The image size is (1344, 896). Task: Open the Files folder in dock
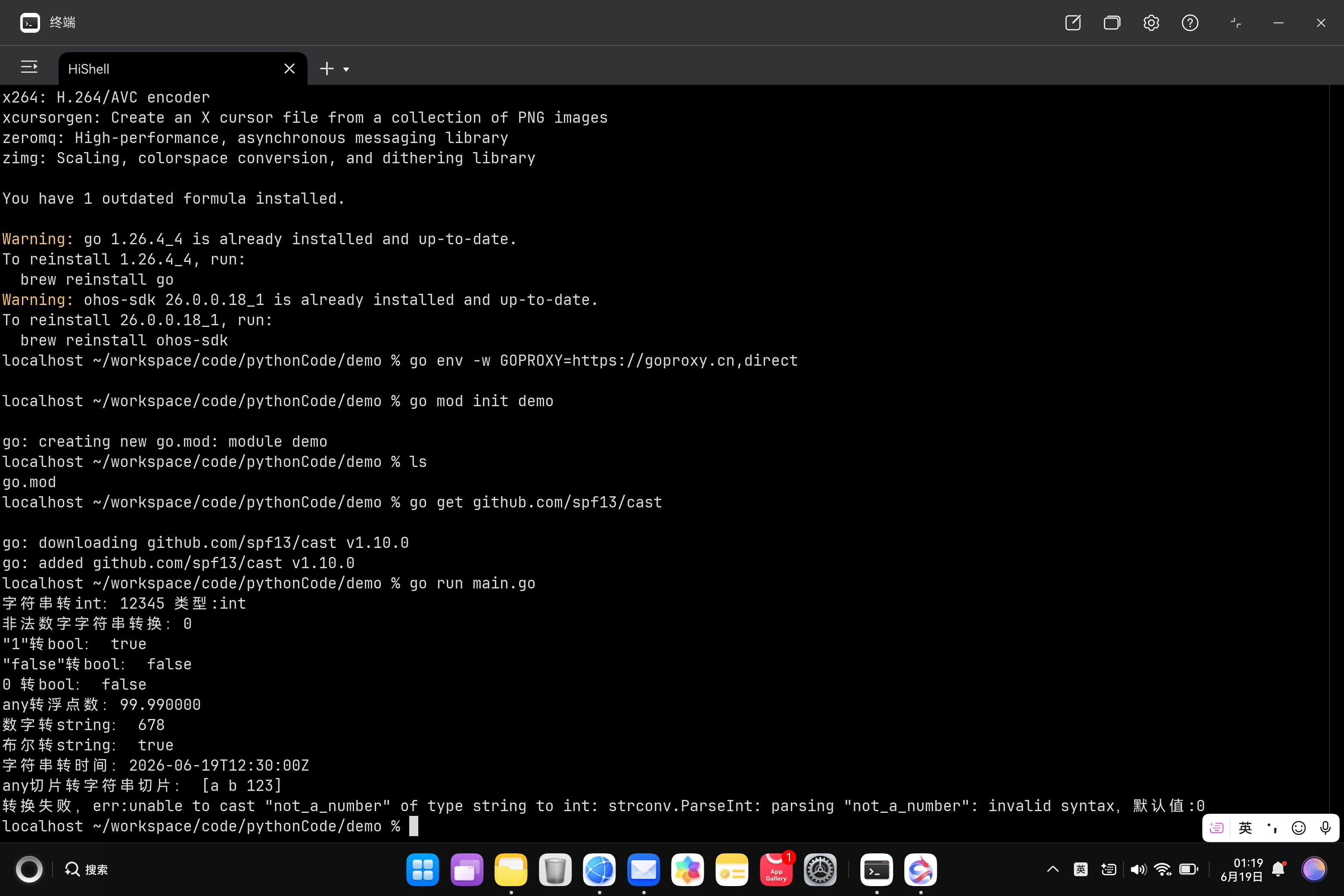point(511,870)
